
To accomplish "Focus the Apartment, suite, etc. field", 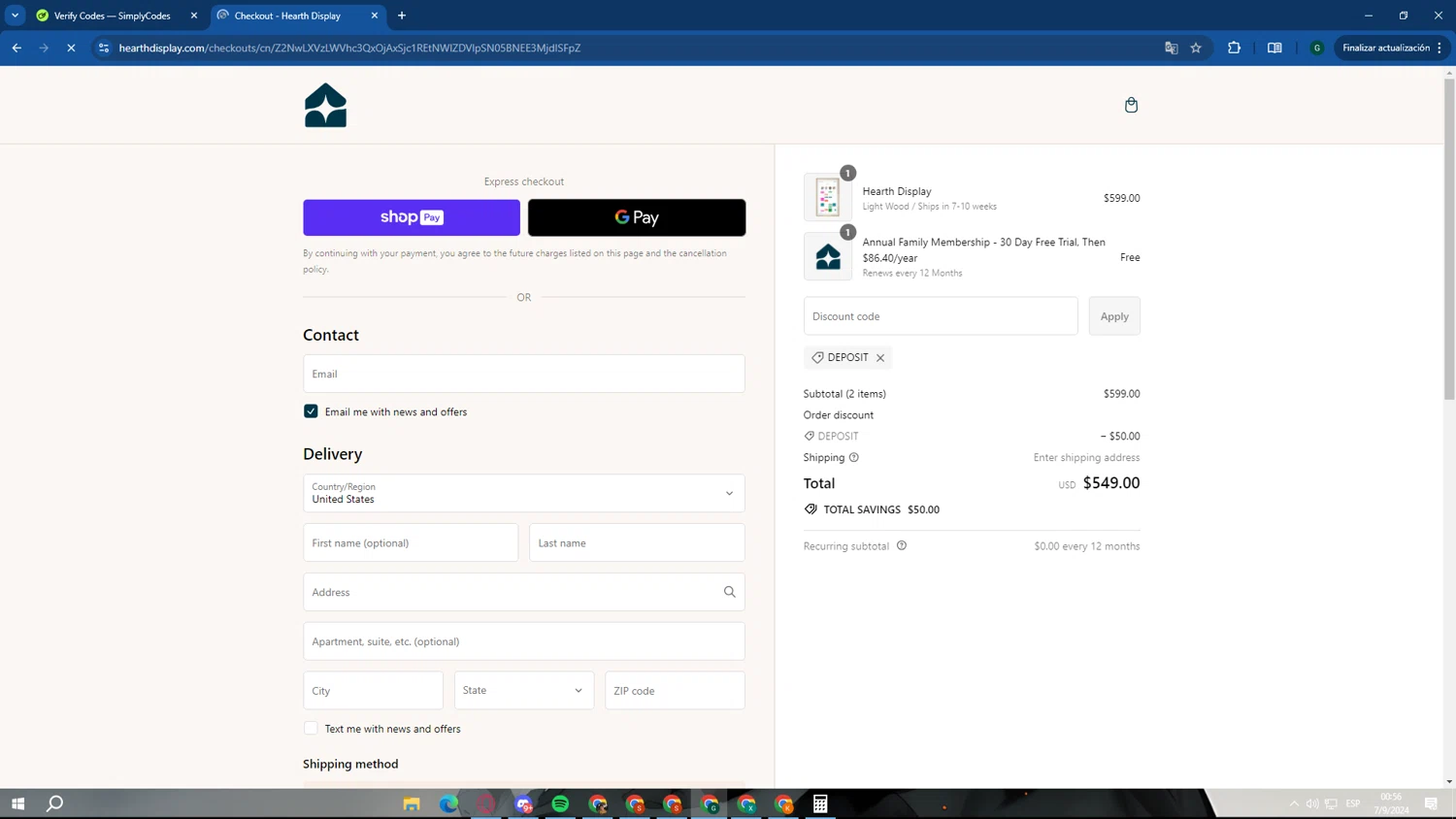I will (x=524, y=641).
